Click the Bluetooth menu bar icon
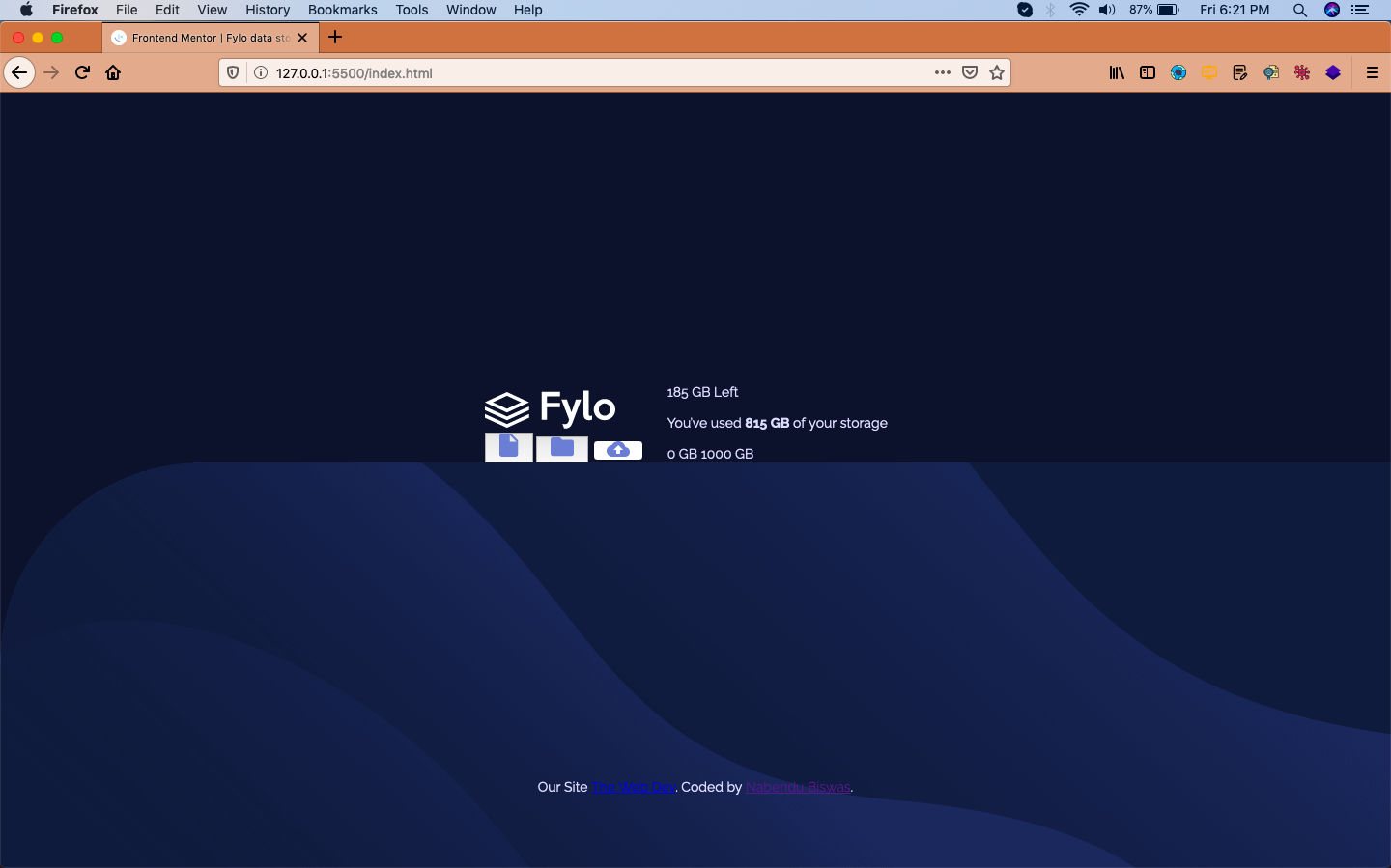The image size is (1391, 868). (1051, 10)
